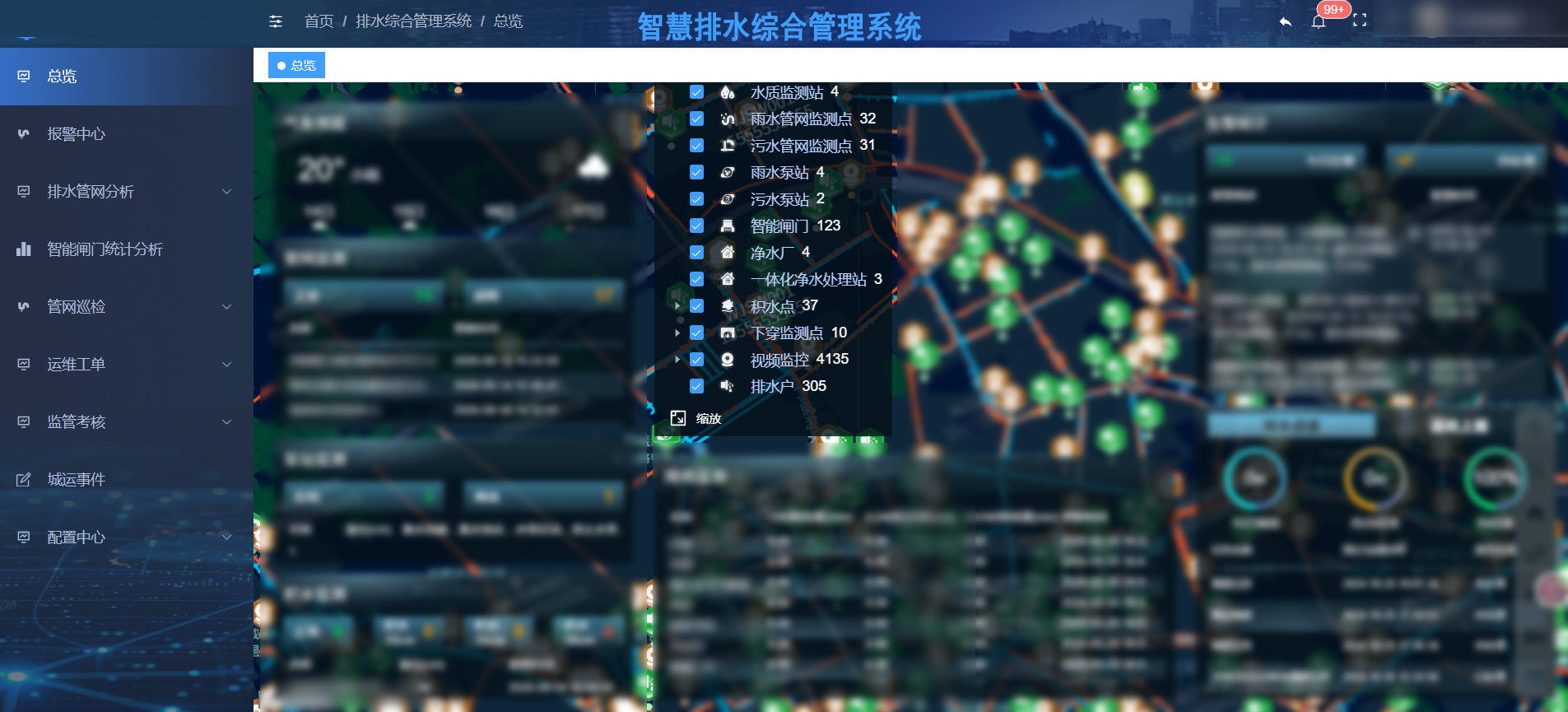The image size is (1568, 712).
Task: Click the 智能闸门 gate icon
Action: [x=728, y=226]
